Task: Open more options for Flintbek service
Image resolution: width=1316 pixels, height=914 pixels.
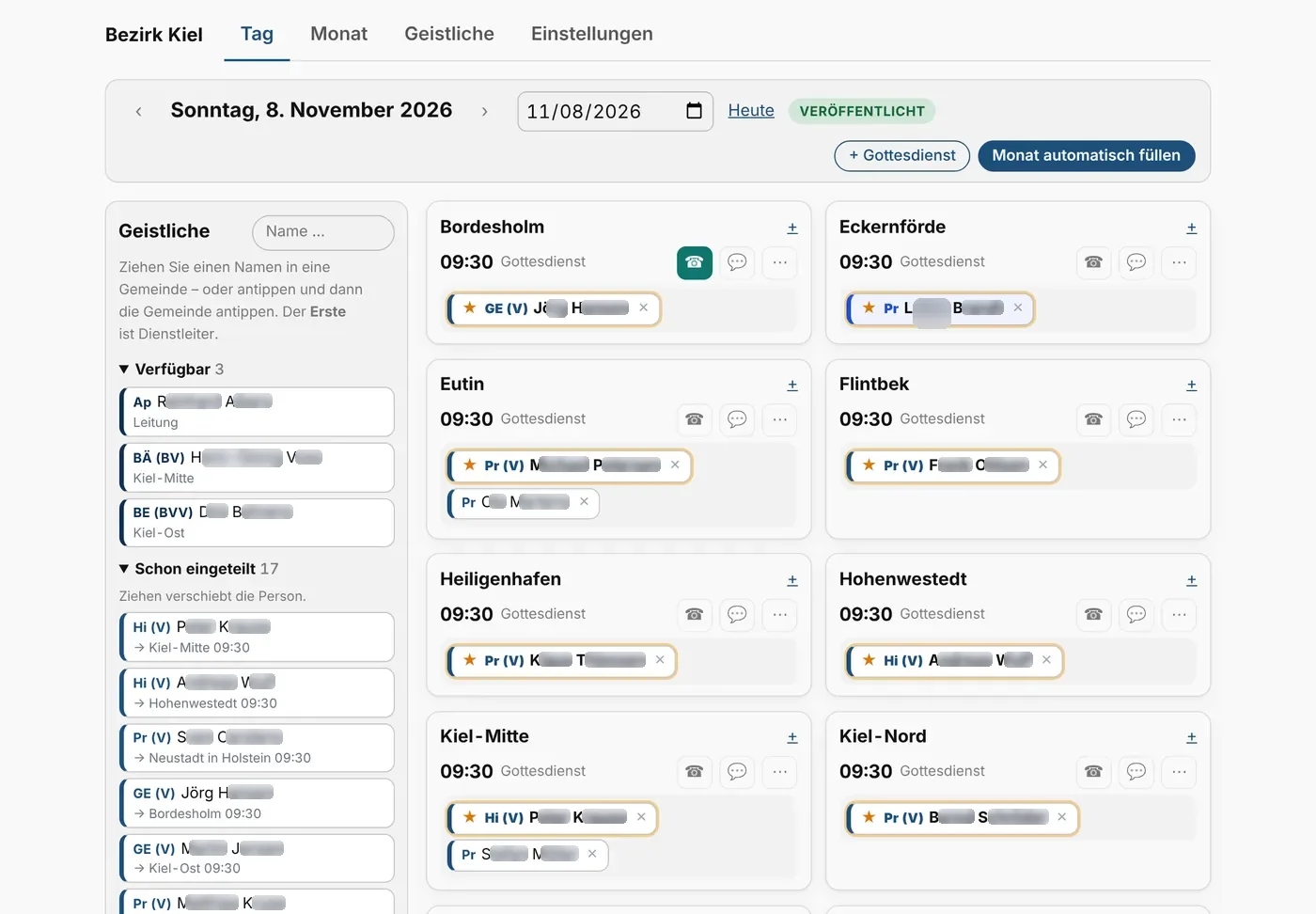Action: pyautogui.click(x=1180, y=419)
